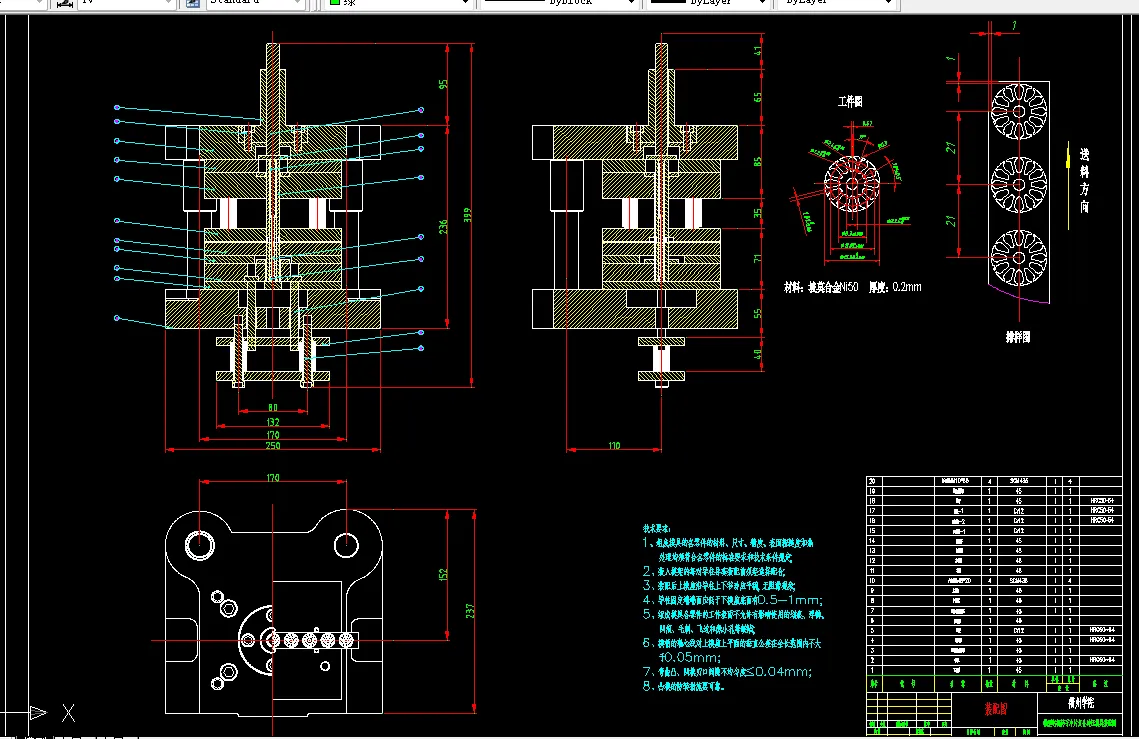Click technical note 8 text line

(x=684, y=686)
